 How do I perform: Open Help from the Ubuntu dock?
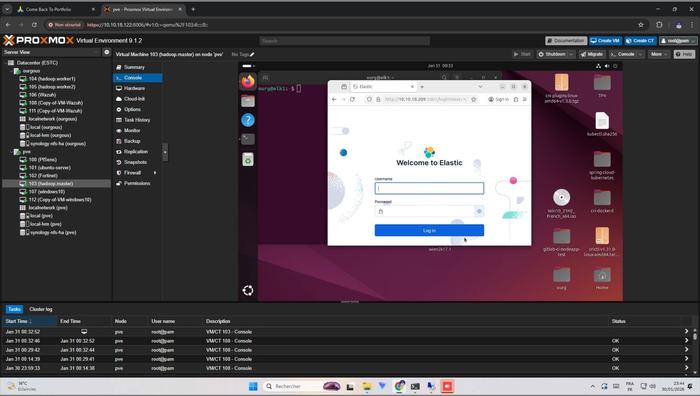(x=248, y=120)
